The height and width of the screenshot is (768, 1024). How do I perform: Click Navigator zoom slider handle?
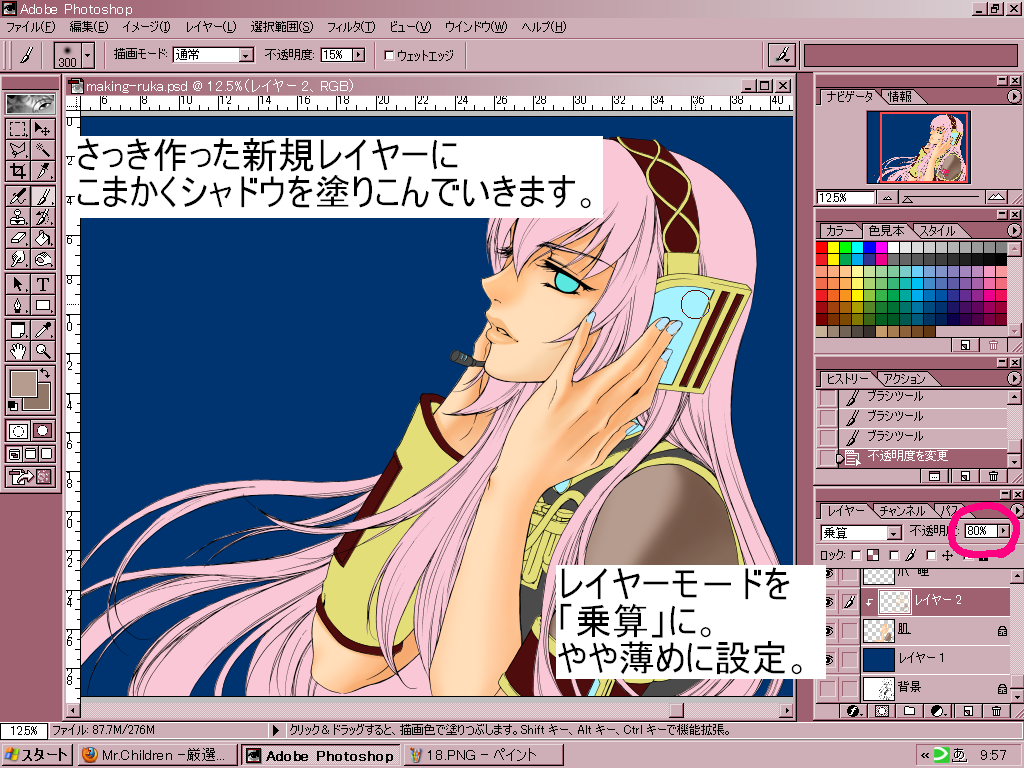pyautogui.click(x=906, y=198)
